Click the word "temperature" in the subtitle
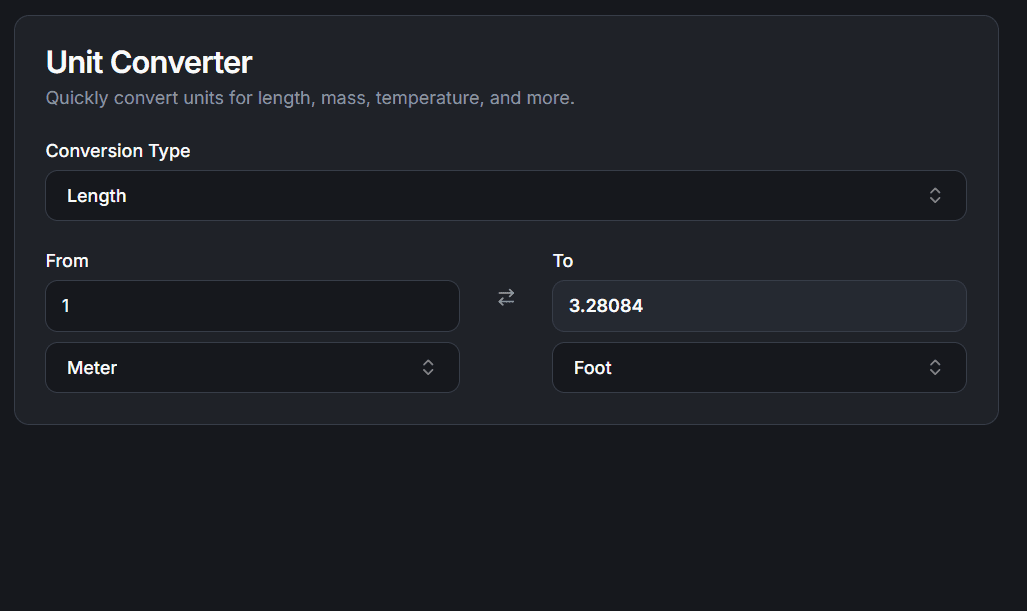 pos(427,98)
